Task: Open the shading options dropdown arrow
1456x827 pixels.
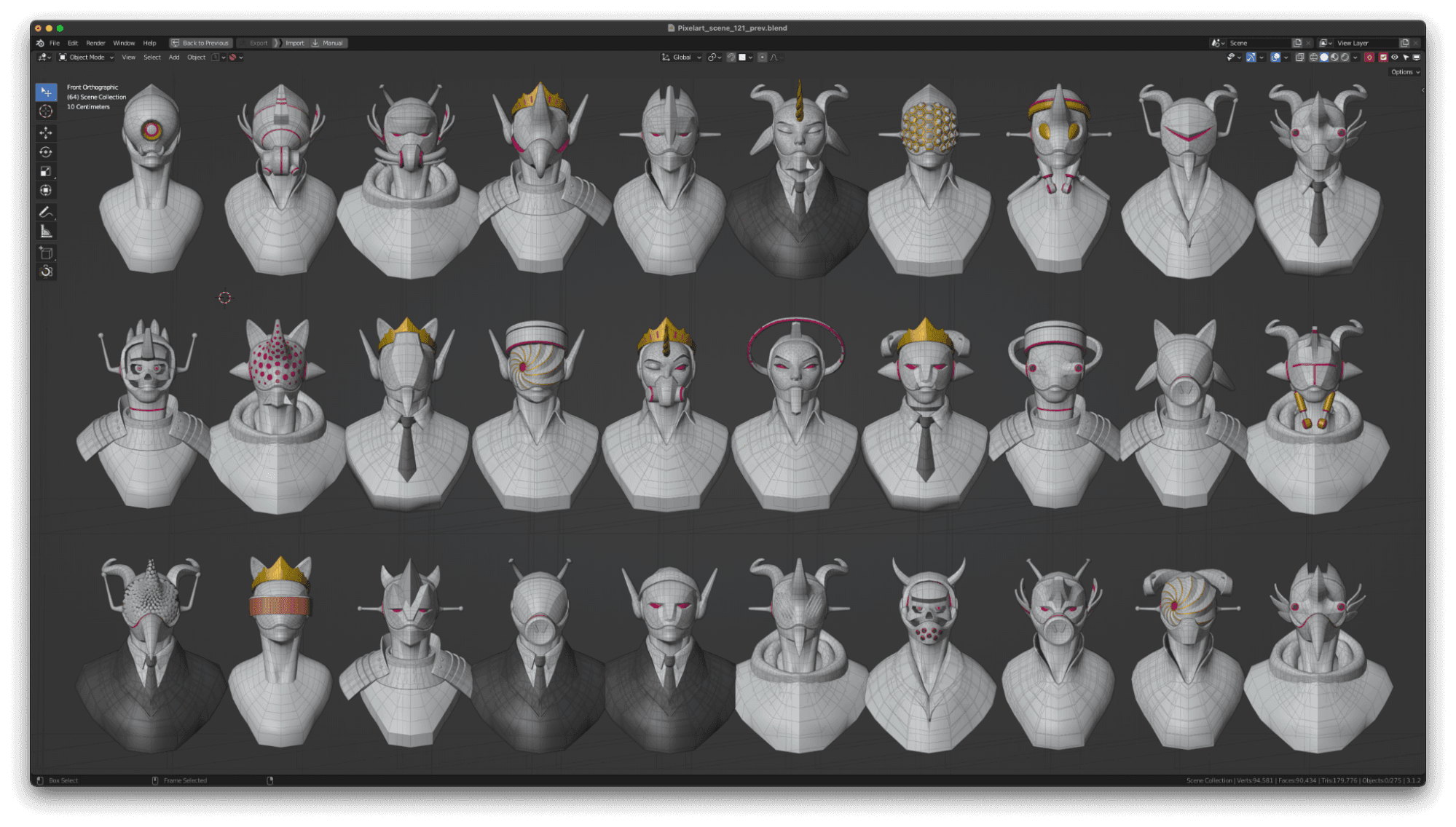Action: coord(1355,58)
